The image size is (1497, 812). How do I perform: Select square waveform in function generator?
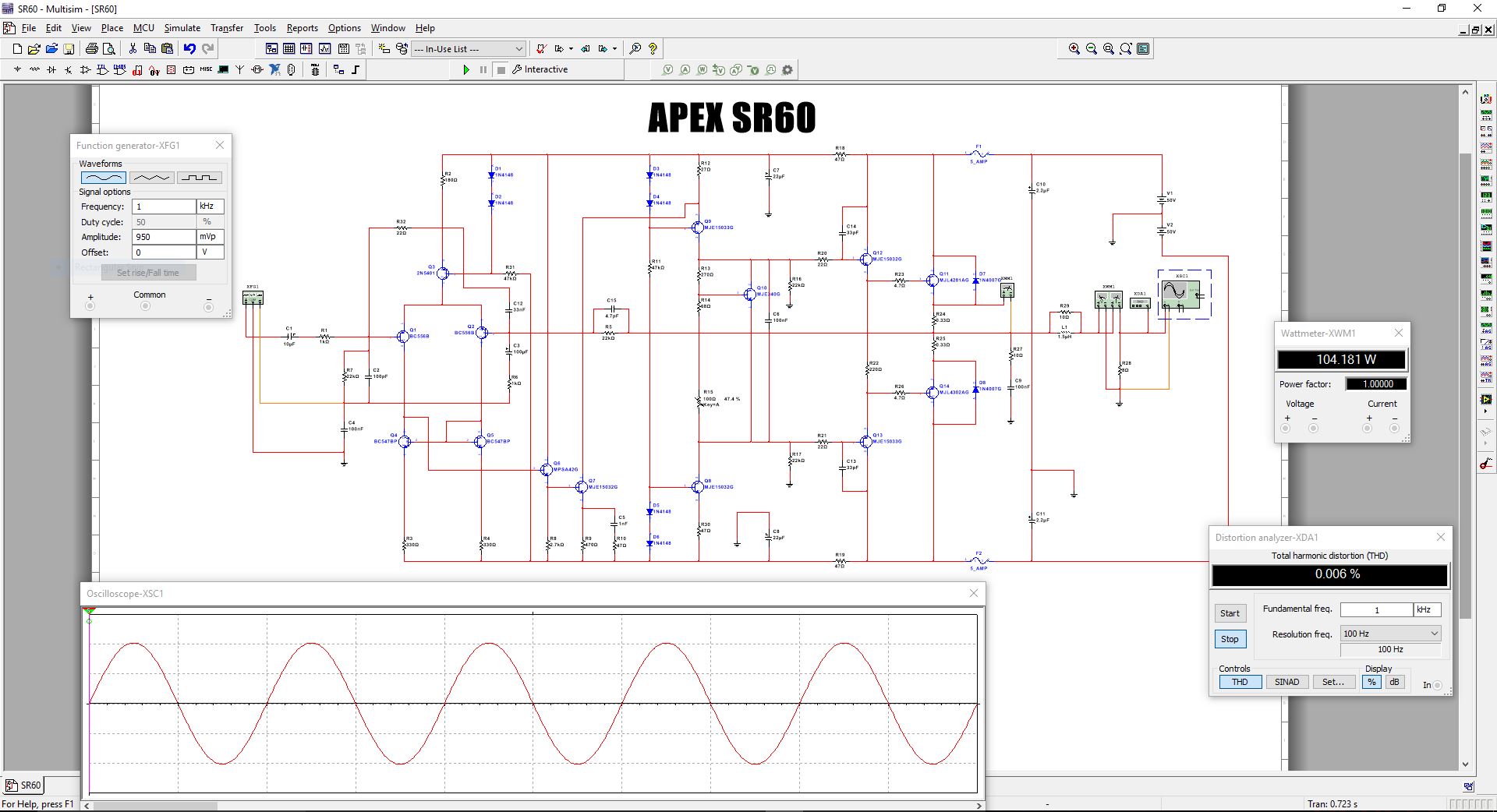200,178
